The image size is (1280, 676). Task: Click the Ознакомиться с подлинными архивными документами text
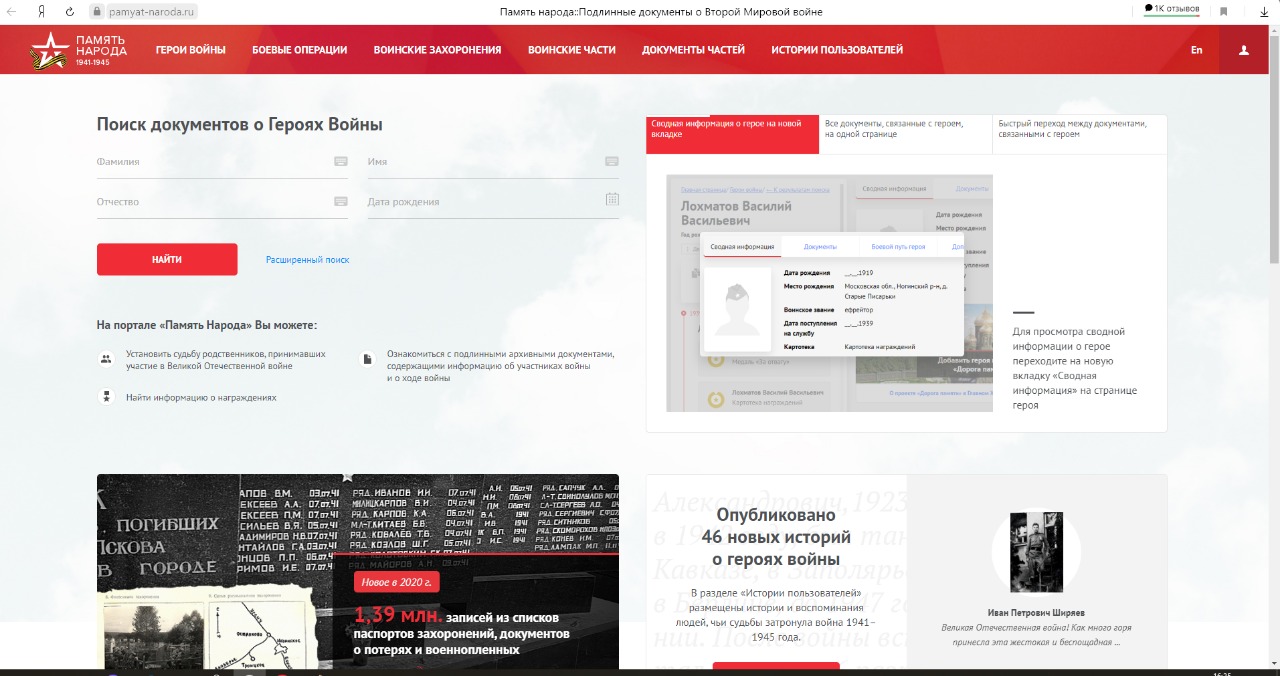pos(501,366)
